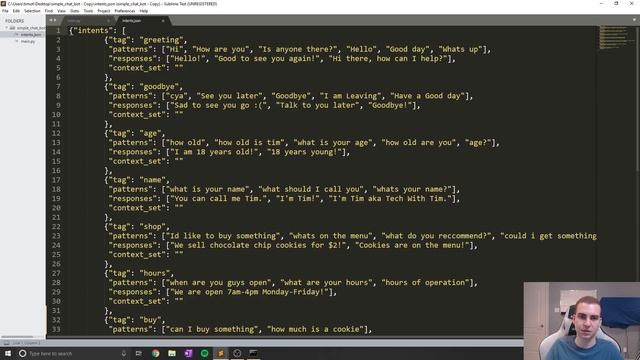The image size is (640, 360).
Task: Click "Talk to you later" response string
Action: point(318,105)
